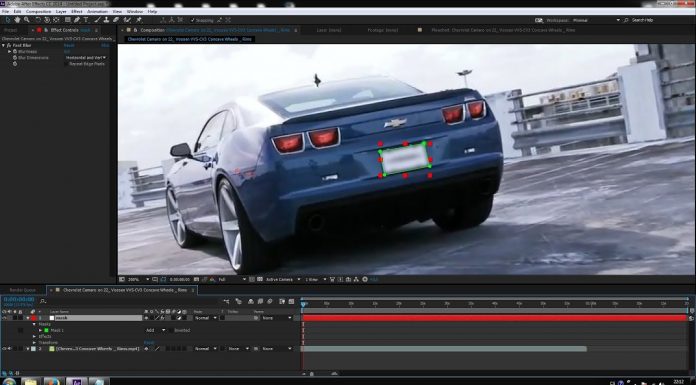Viewport: 696px width, 385px height.
Task: Hide the Chevrolet mp4 layer using its eye
Action: [4, 349]
